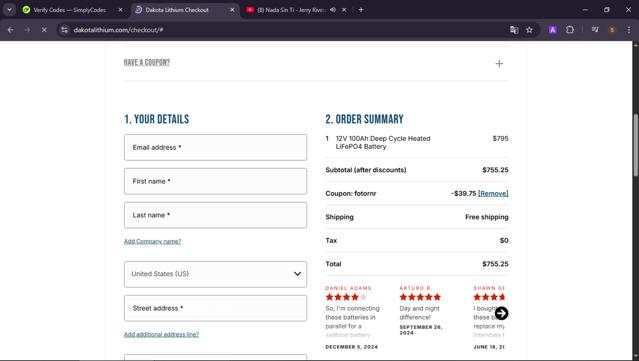The width and height of the screenshot is (639, 361).
Task: Open the media control icon
Action: [x=595, y=30]
